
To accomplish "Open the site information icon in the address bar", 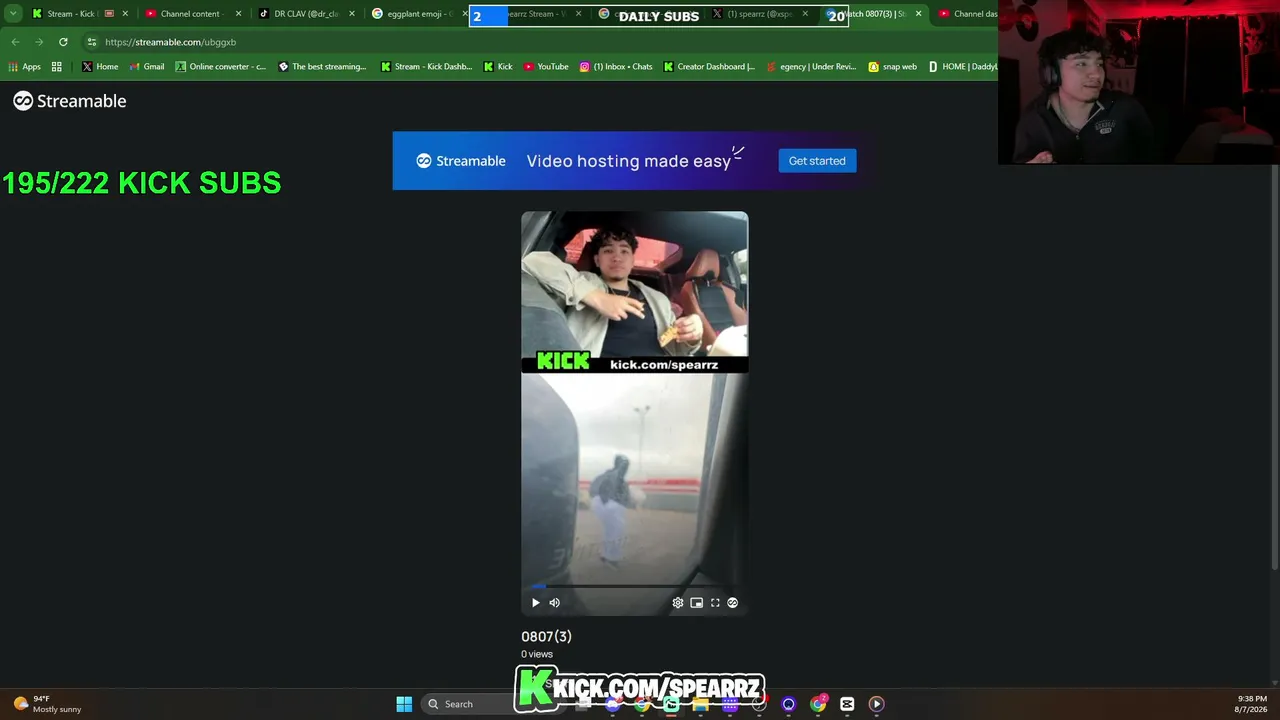I will coord(92,42).
